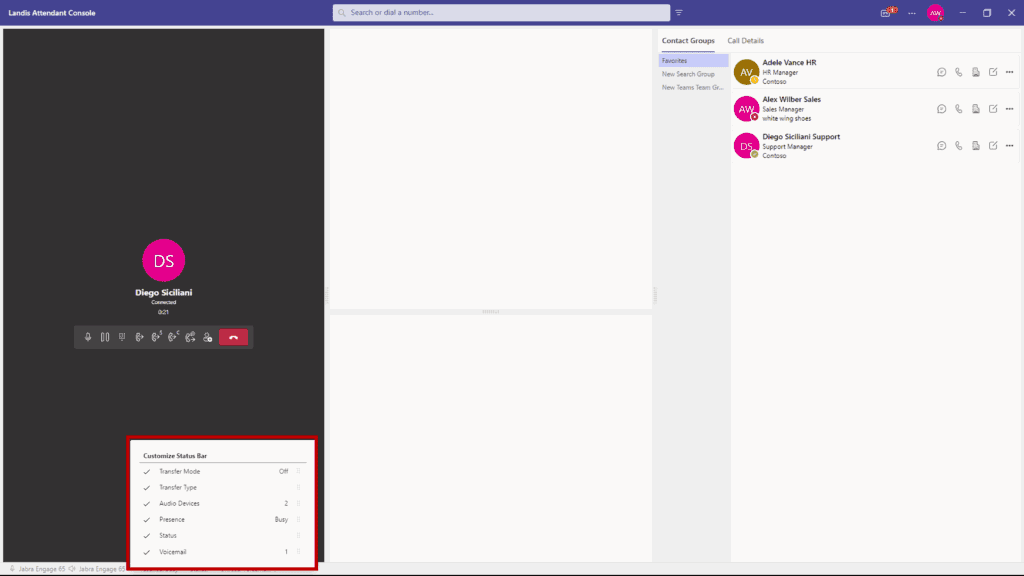Mute the microphone on the active call
Screen dimensions: 1024x576
point(87,337)
